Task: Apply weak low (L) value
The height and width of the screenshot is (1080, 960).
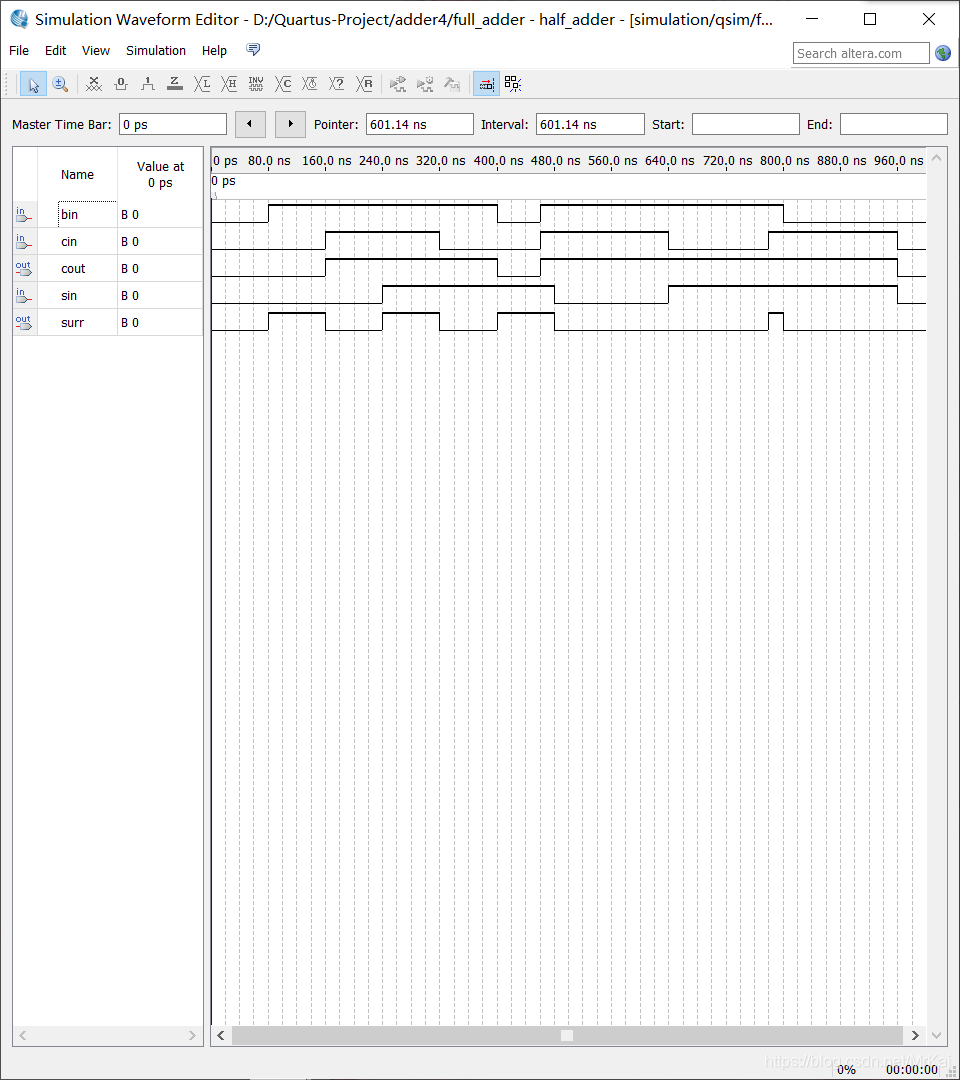Action: pos(202,84)
